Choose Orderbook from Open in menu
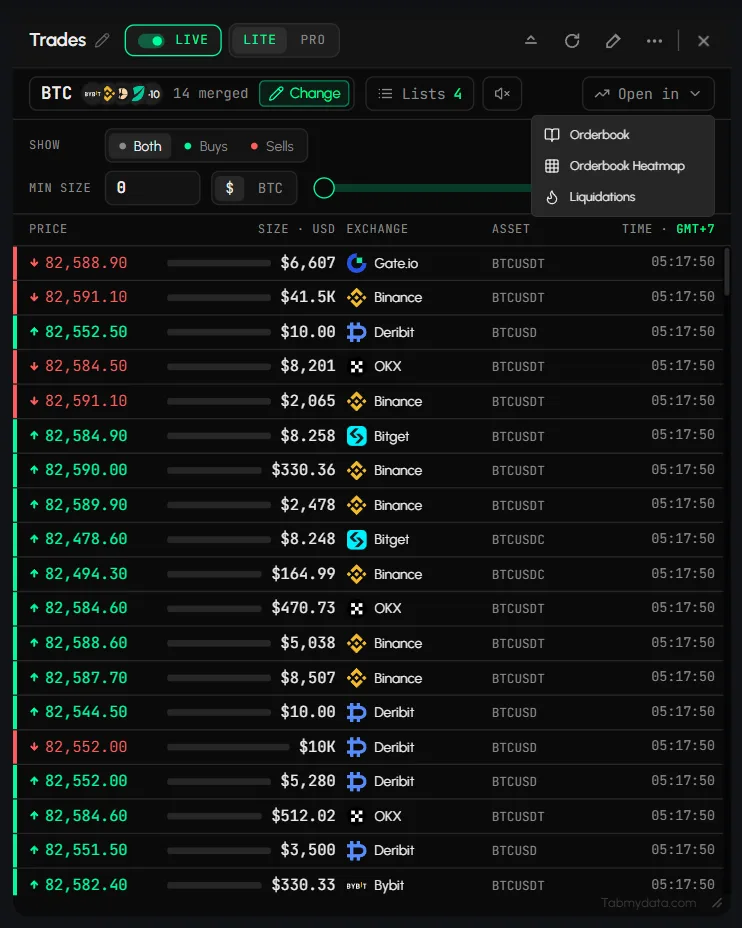The height and width of the screenshot is (928, 742). click(x=622, y=134)
